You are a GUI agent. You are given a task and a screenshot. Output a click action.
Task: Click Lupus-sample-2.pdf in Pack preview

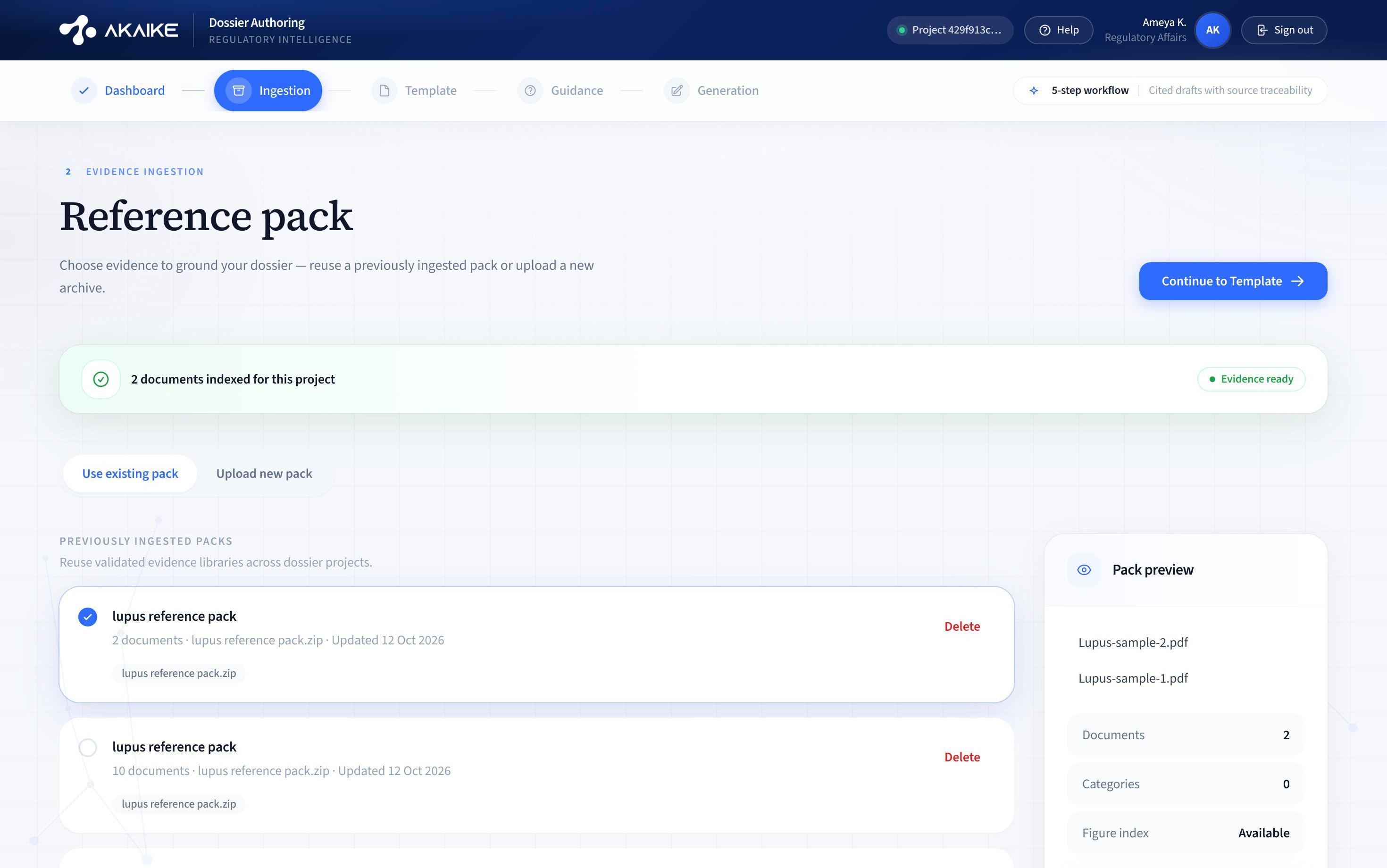click(1133, 643)
